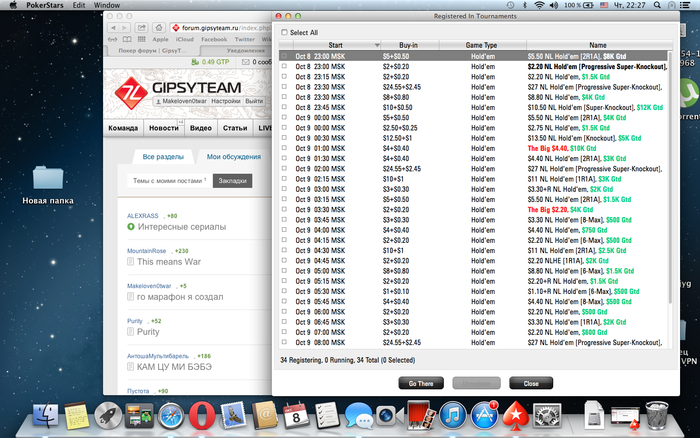
Task: Open Contacts address book in Dock
Action: coord(264,416)
